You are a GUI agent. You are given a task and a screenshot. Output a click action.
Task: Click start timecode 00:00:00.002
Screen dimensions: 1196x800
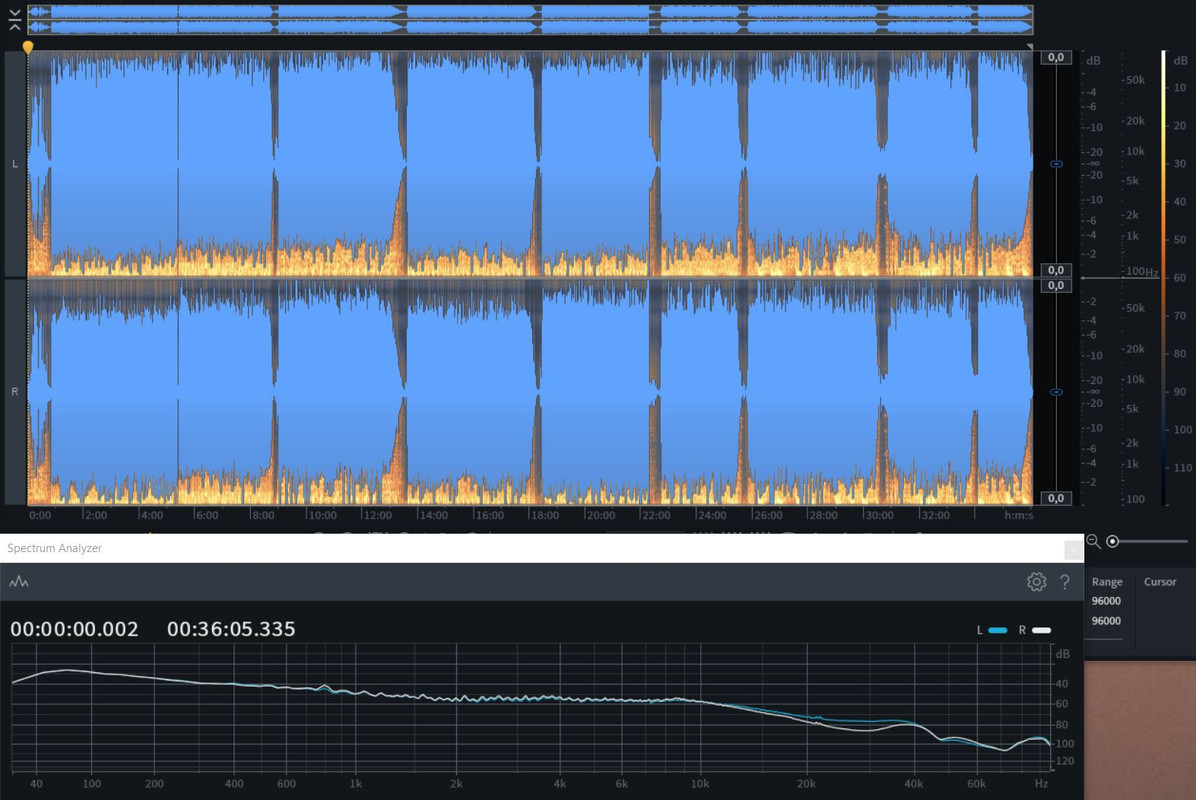click(75, 629)
